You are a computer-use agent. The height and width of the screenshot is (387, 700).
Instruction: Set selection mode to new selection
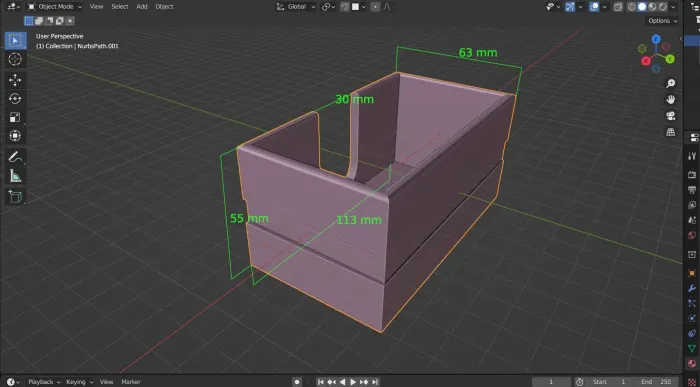click(29, 21)
